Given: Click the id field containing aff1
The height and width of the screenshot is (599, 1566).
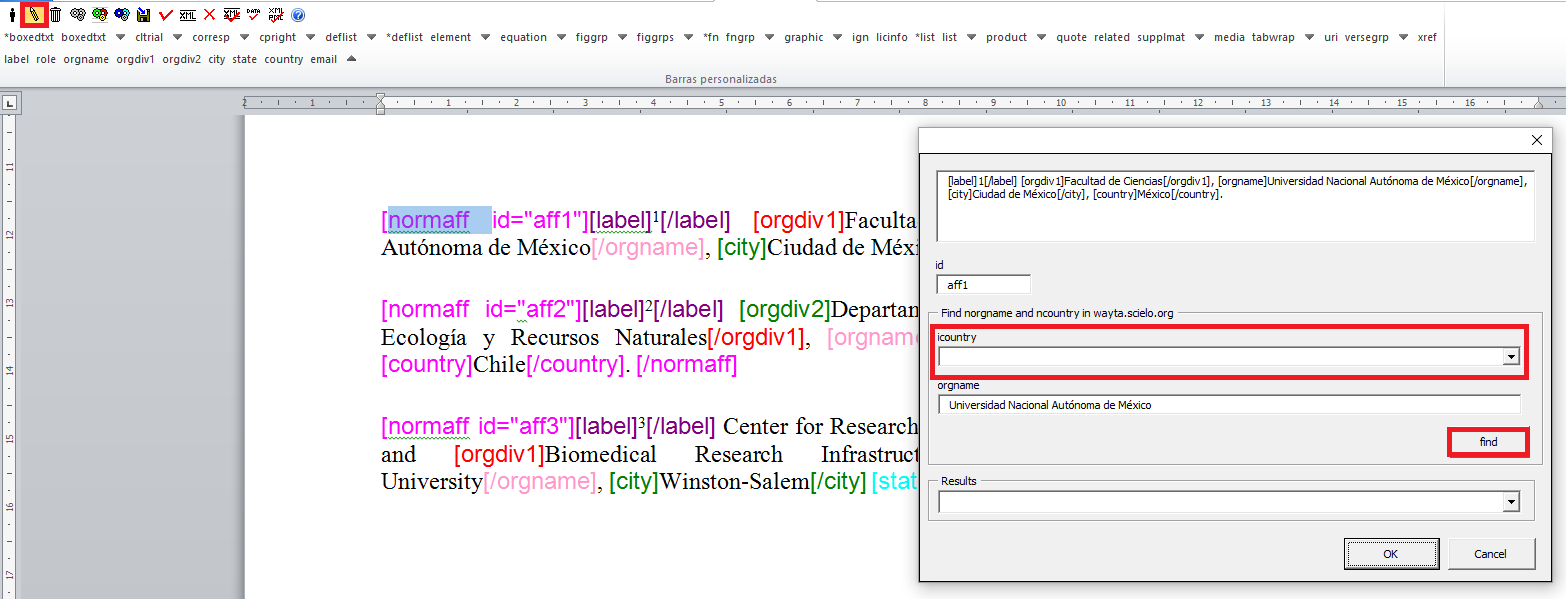Looking at the screenshot, I should pos(983,285).
